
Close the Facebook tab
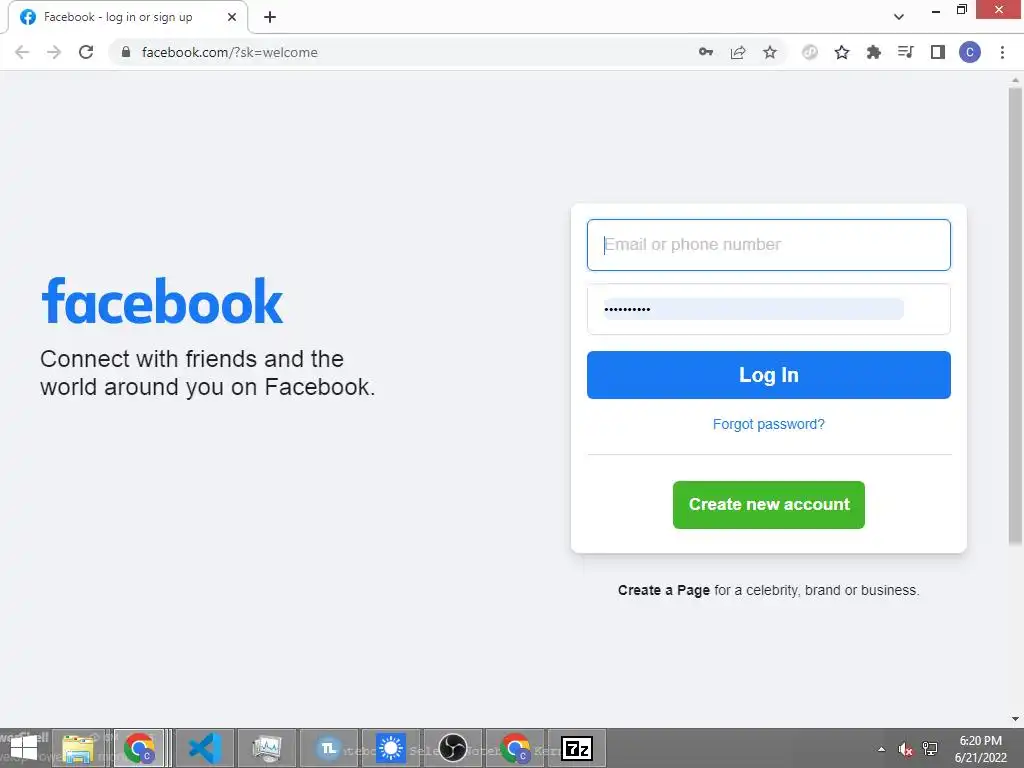232,17
